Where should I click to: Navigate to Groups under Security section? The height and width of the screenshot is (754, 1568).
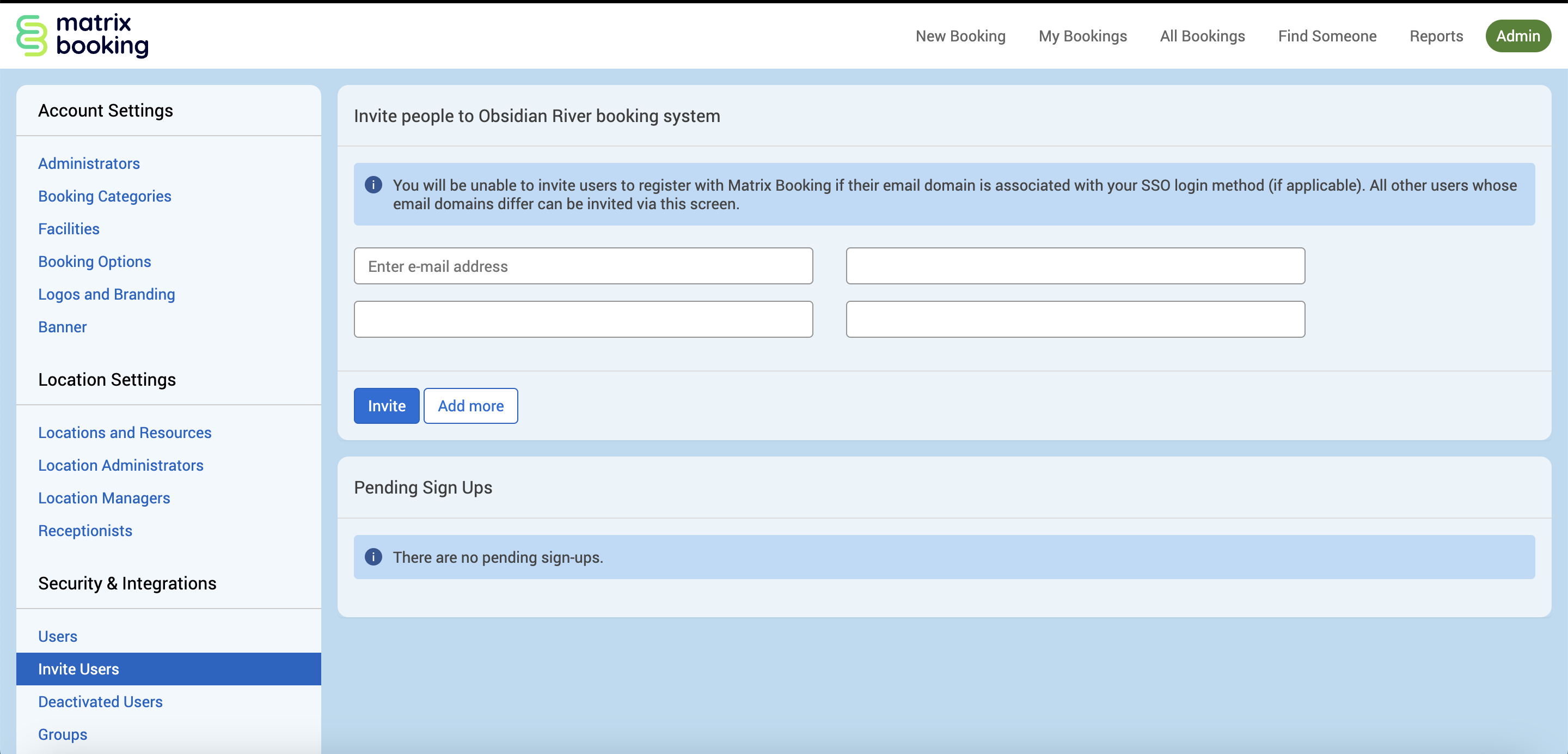click(x=61, y=734)
